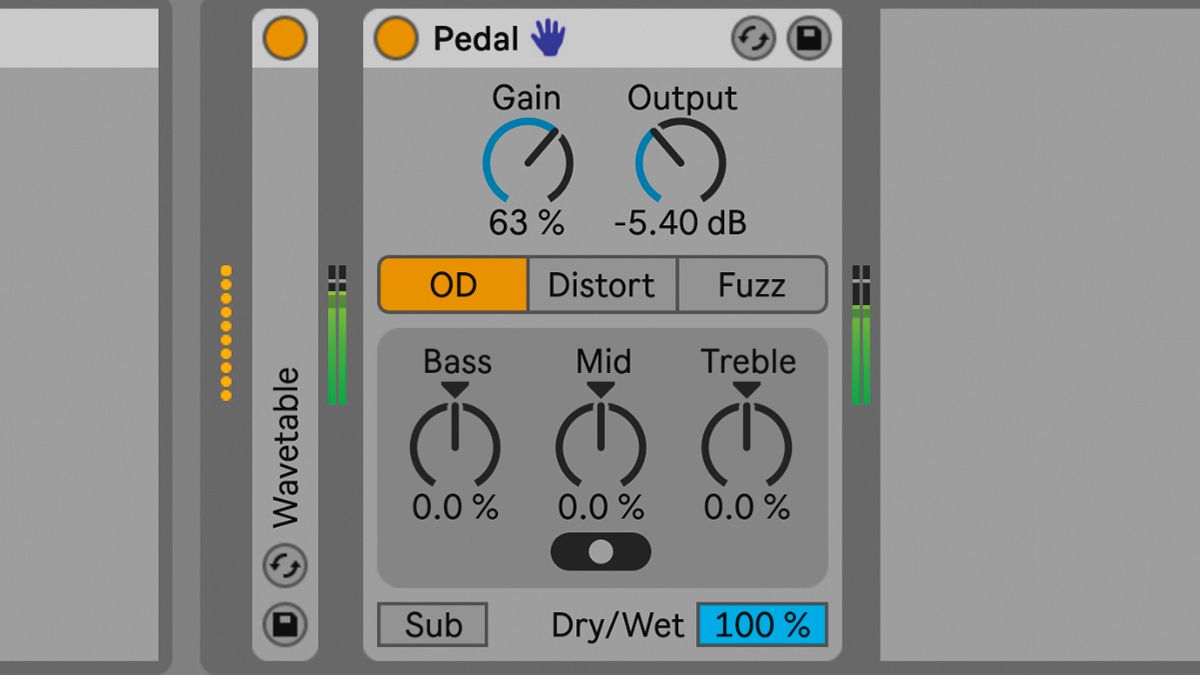Open Pedal's hot-swap preset browser
The height and width of the screenshot is (675, 1200).
tap(752, 38)
